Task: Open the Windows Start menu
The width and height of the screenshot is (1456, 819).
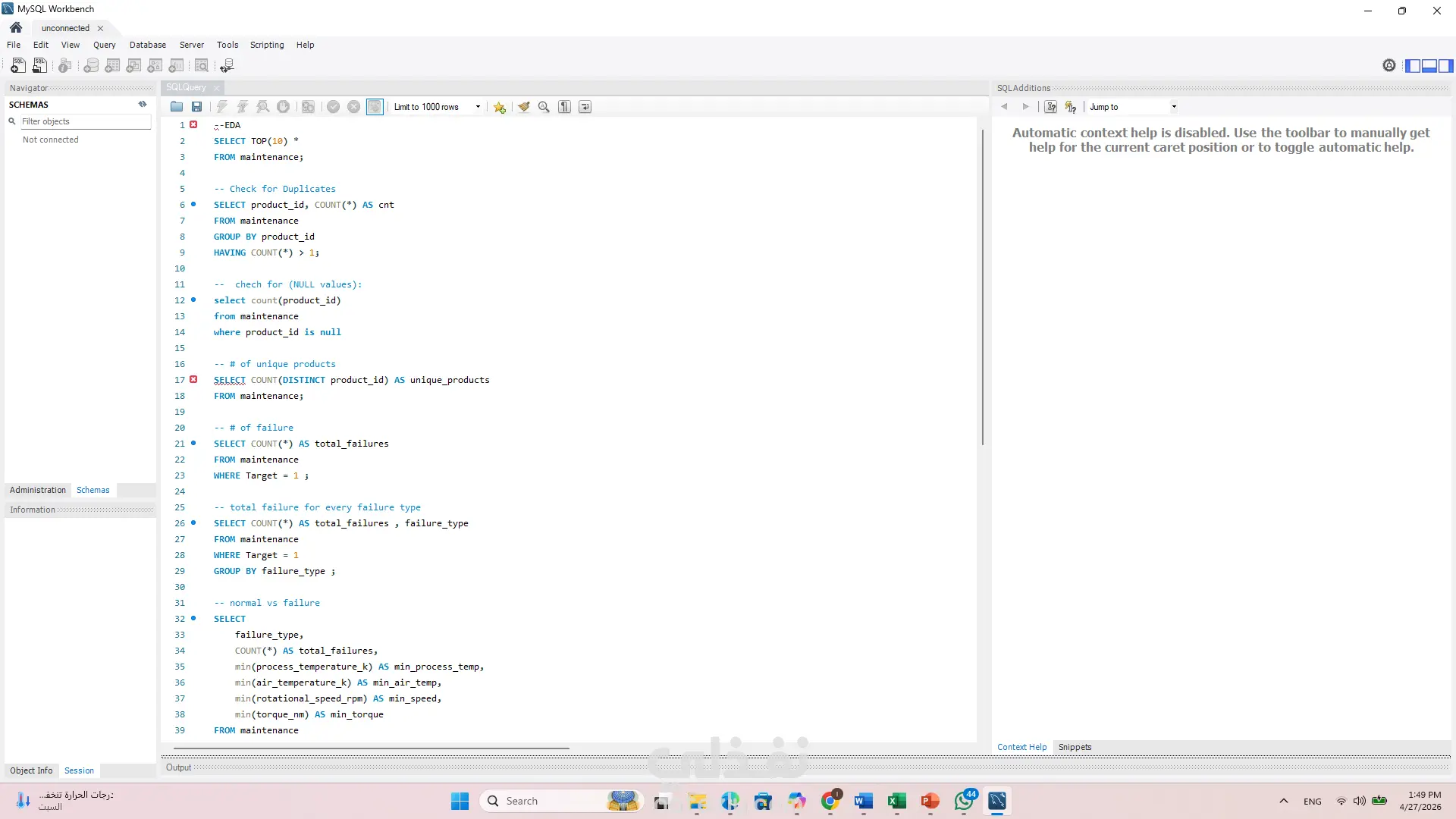Action: coord(460,801)
